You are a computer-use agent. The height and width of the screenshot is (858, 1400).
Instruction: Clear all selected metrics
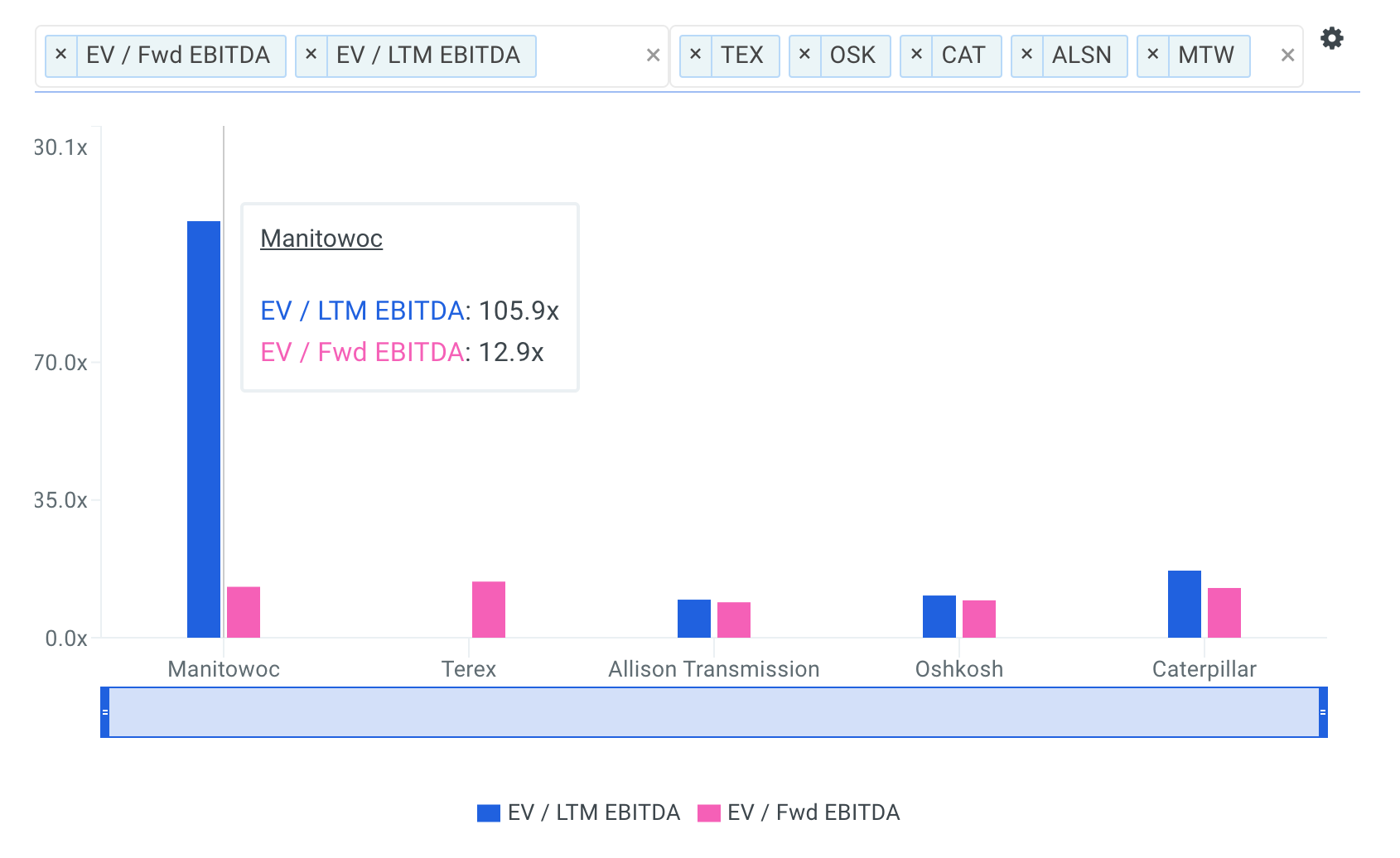(x=653, y=55)
